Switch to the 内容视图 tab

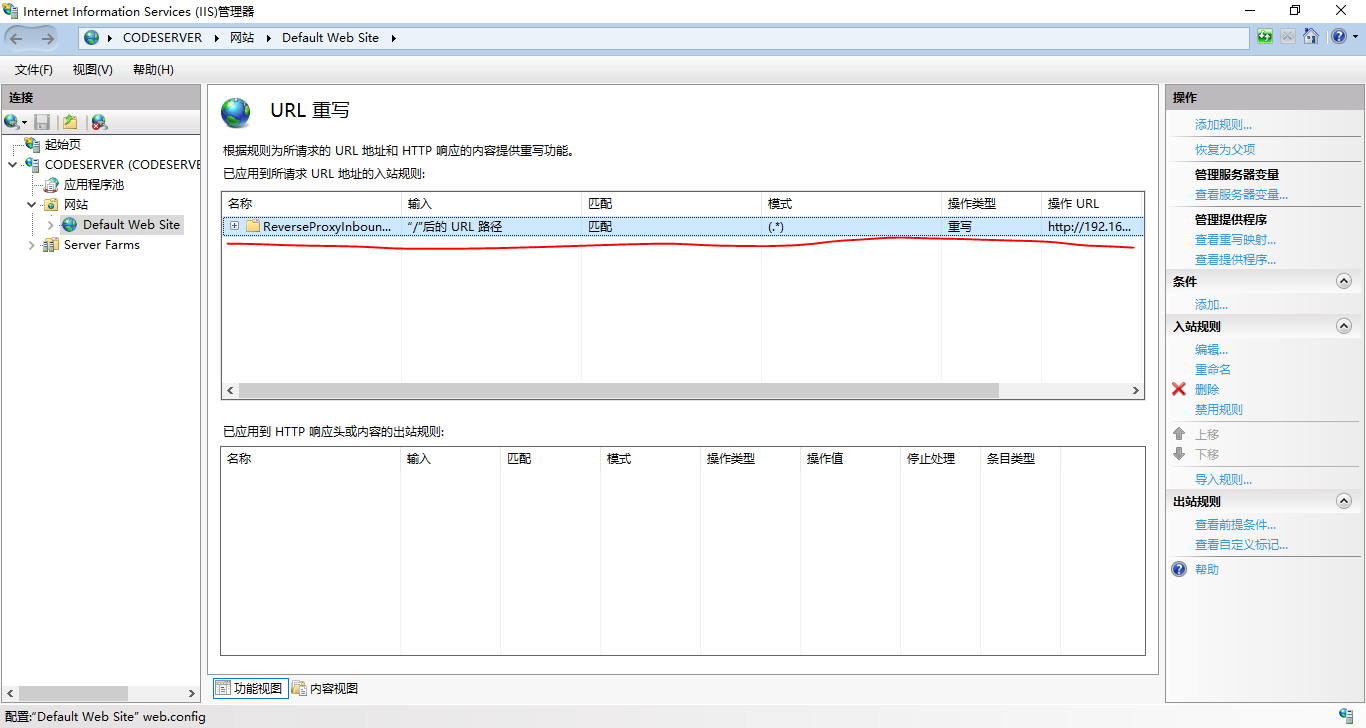click(x=325, y=688)
